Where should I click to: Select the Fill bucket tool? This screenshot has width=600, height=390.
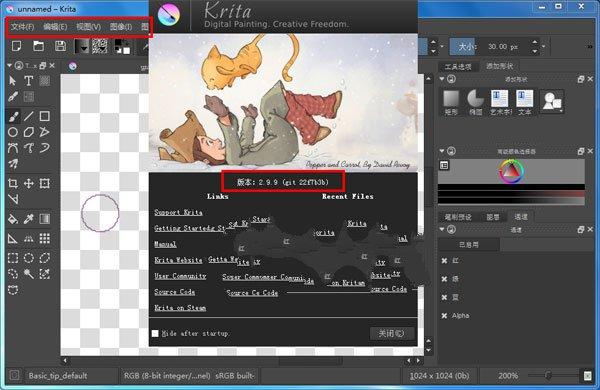point(13,219)
